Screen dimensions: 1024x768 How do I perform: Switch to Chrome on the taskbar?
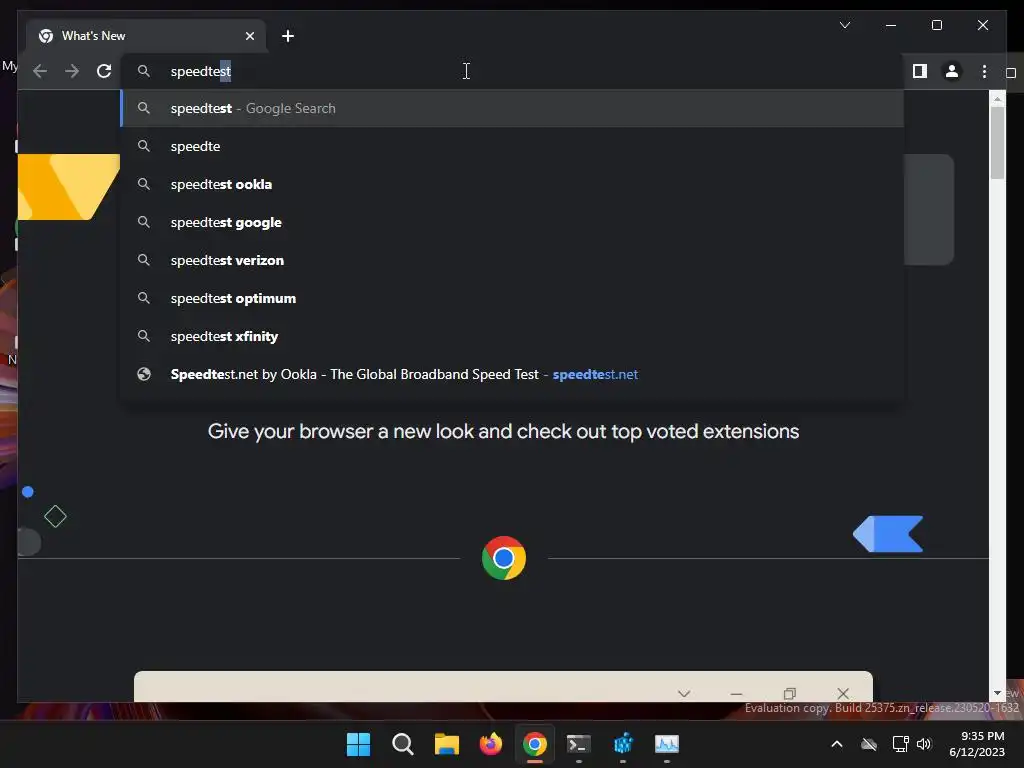[x=534, y=744]
